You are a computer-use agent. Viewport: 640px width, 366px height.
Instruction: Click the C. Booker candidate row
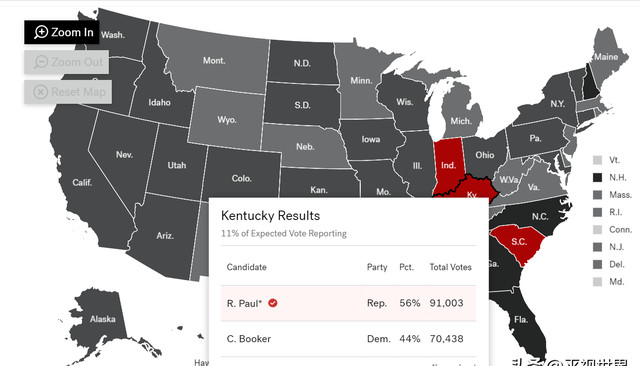click(349, 339)
